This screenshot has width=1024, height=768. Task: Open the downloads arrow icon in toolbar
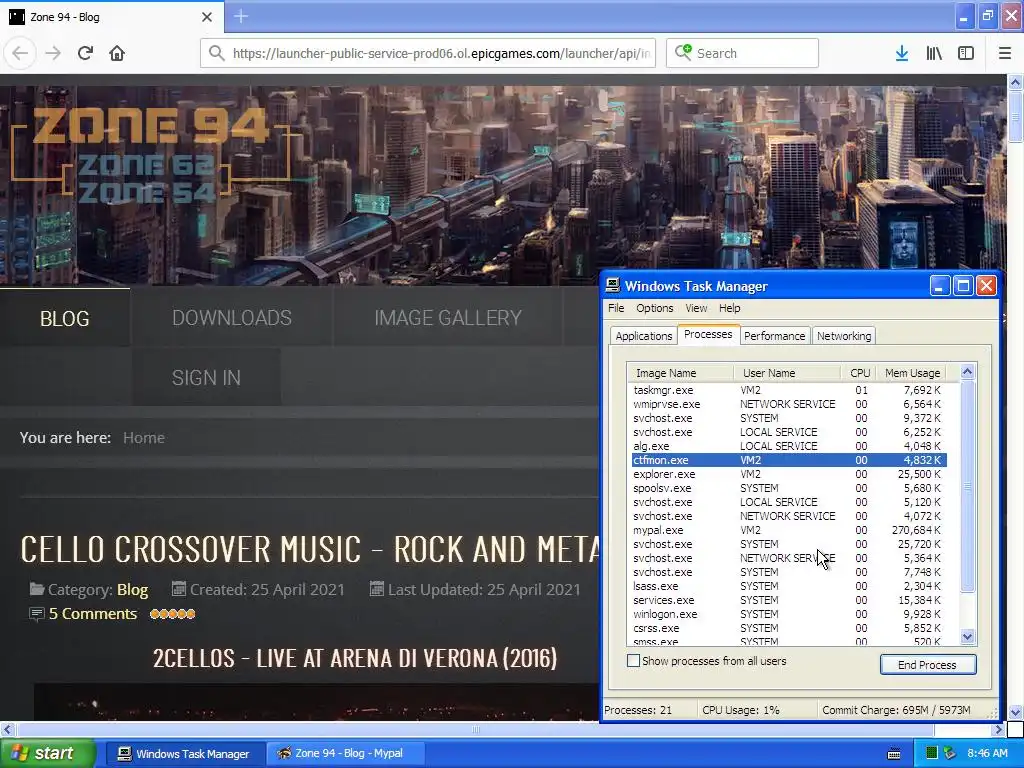click(x=902, y=53)
